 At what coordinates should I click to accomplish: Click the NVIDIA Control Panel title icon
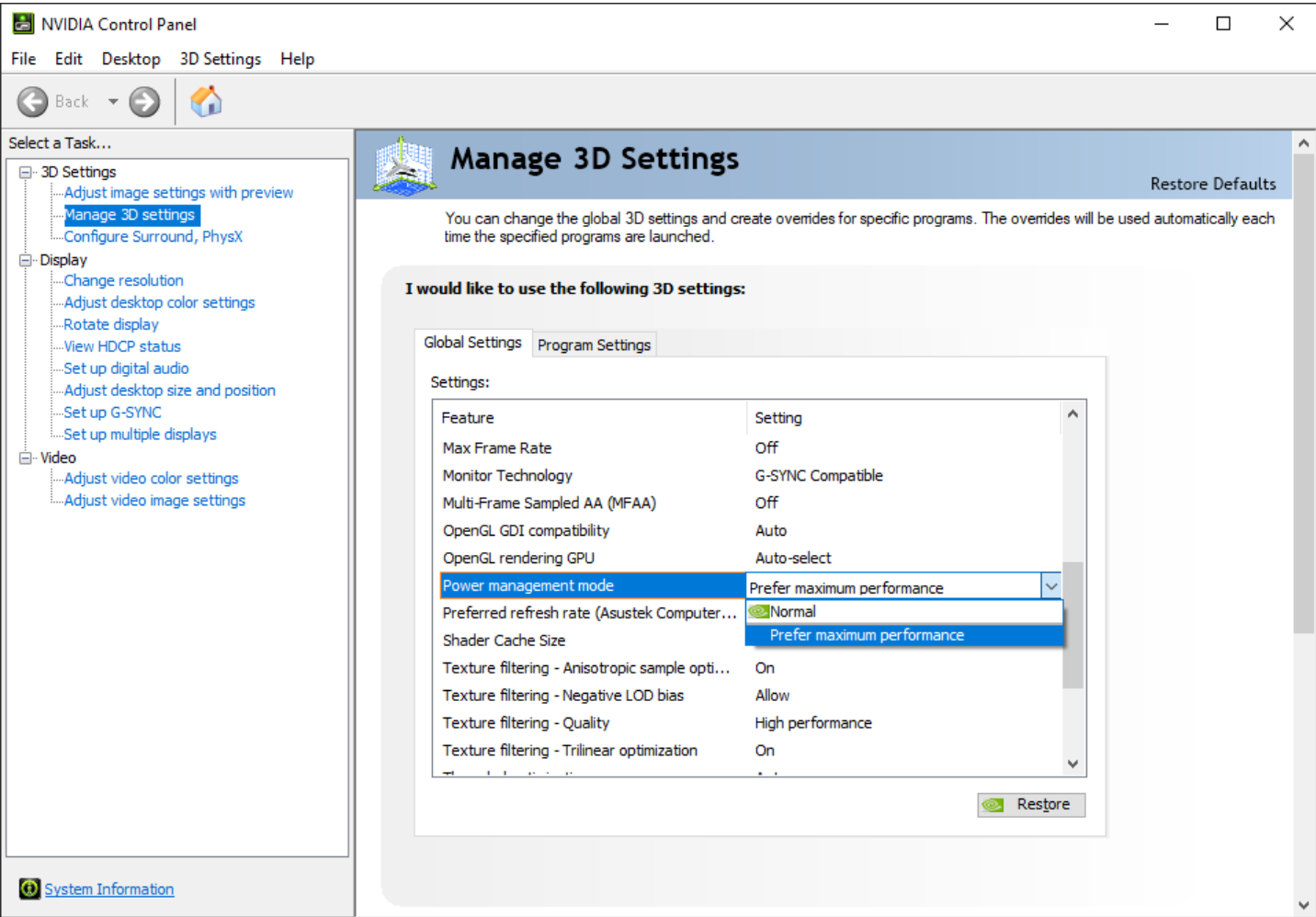(x=23, y=24)
